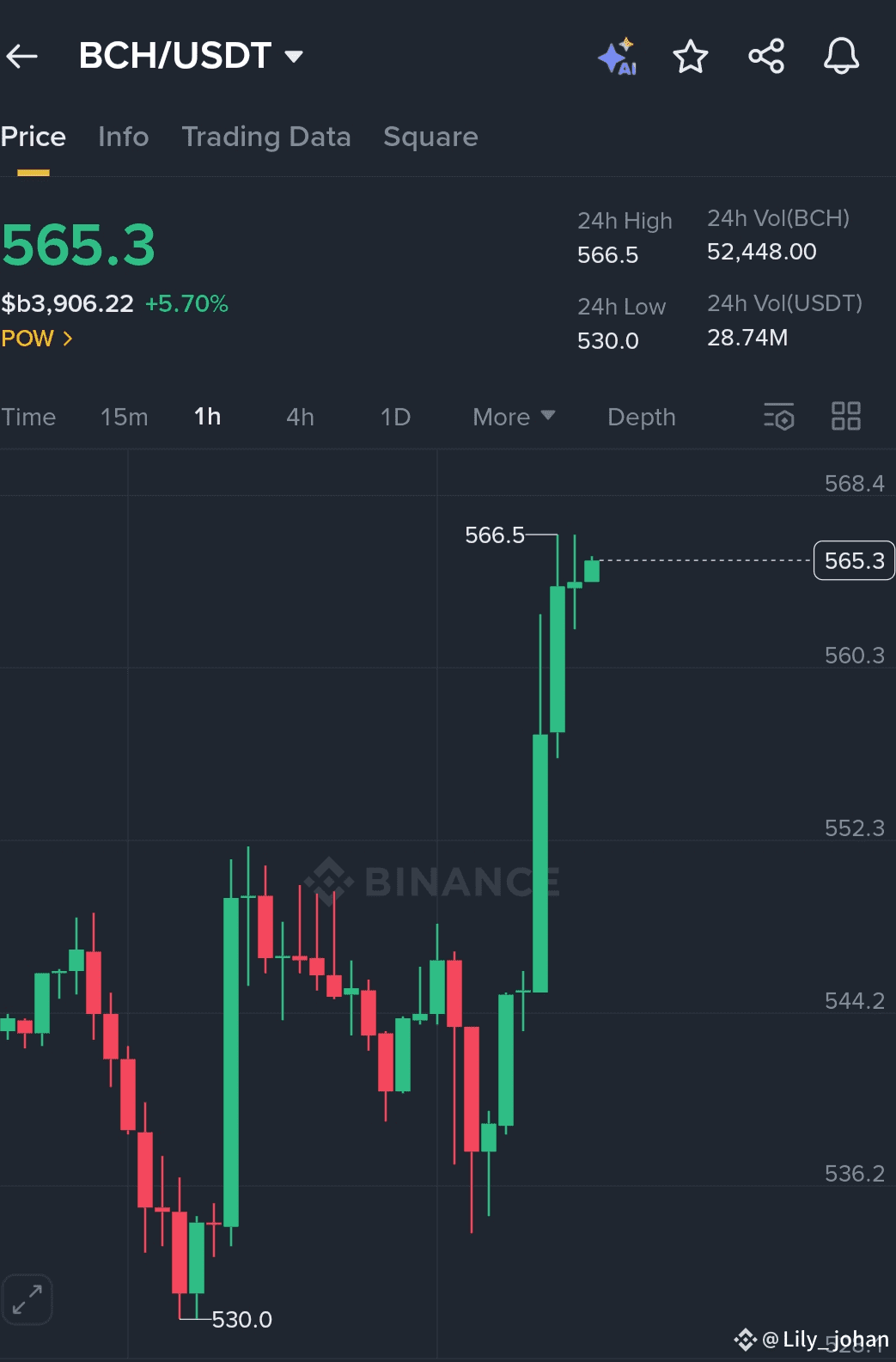Open the AI sparkle assistant icon
The height and width of the screenshot is (1362, 896).
(x=618, y=57)
